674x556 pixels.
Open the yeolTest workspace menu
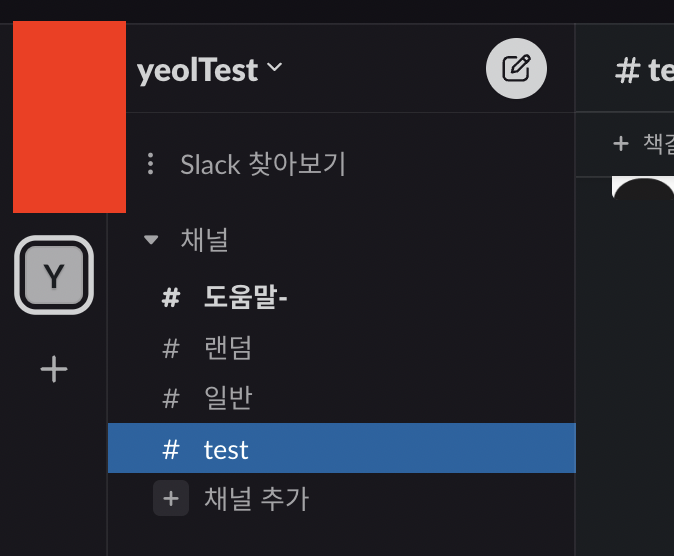click(x=209, y=70)
